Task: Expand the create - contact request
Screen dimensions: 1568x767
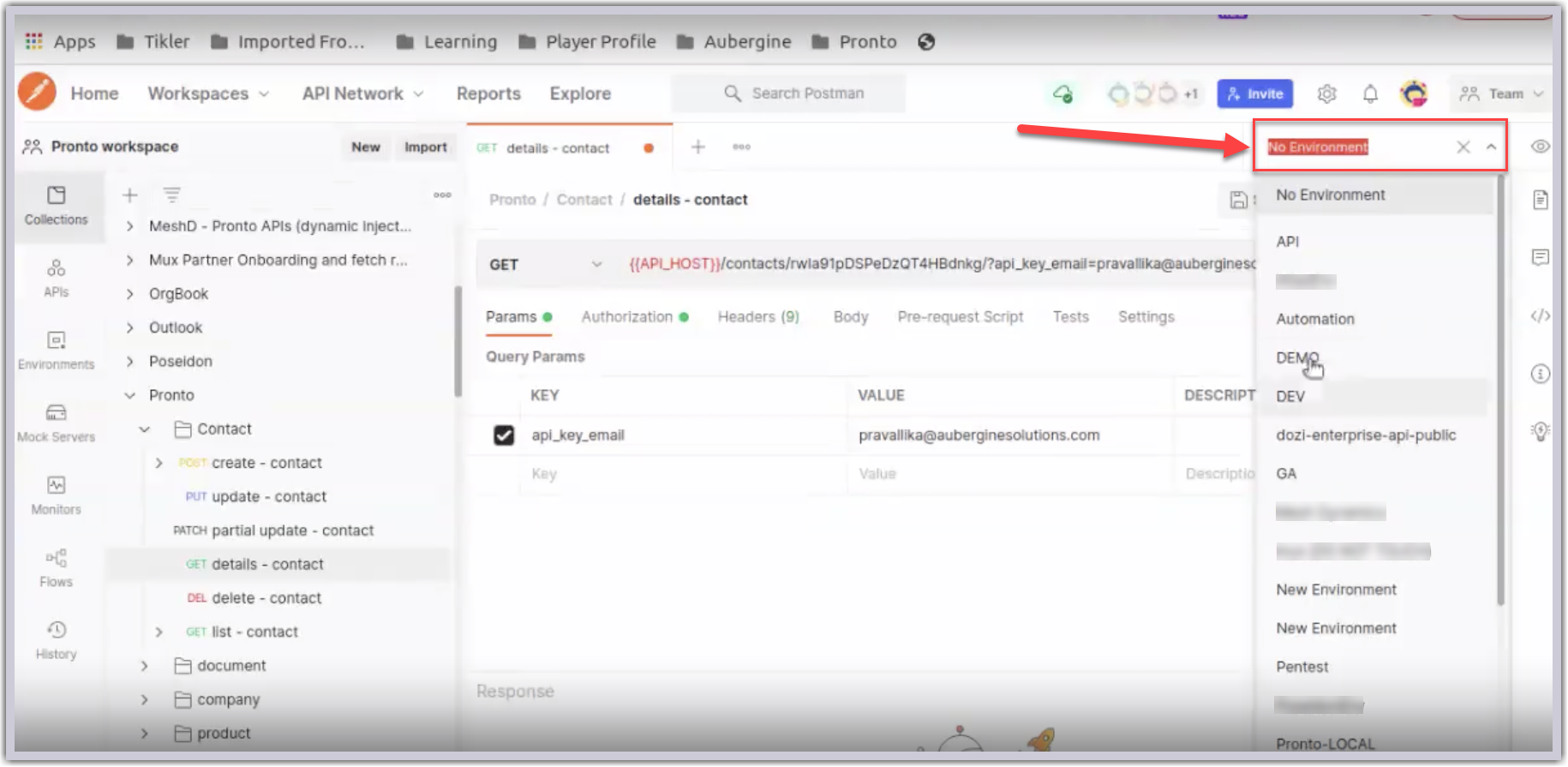Action: [x=159, y=463]
